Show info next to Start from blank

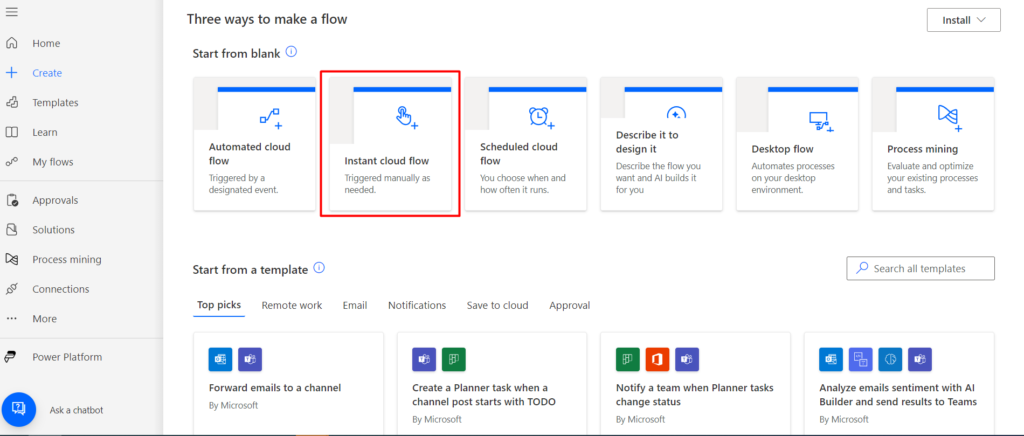(x=291, y=52)
